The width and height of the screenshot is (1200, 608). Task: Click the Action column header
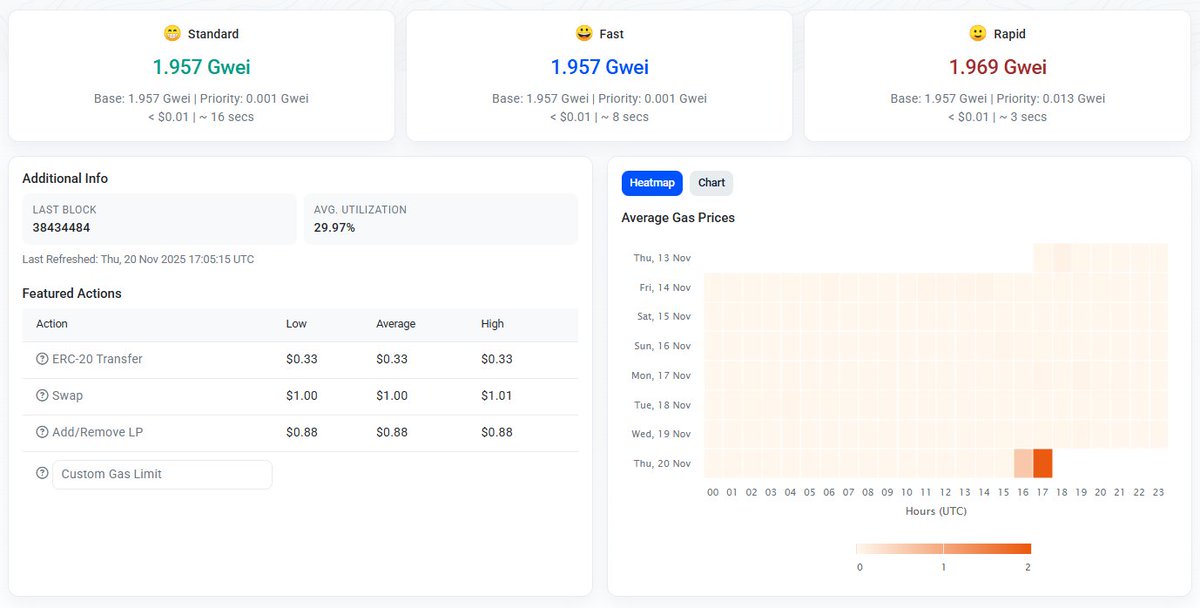pyautogui.click(x=52, y=324)
